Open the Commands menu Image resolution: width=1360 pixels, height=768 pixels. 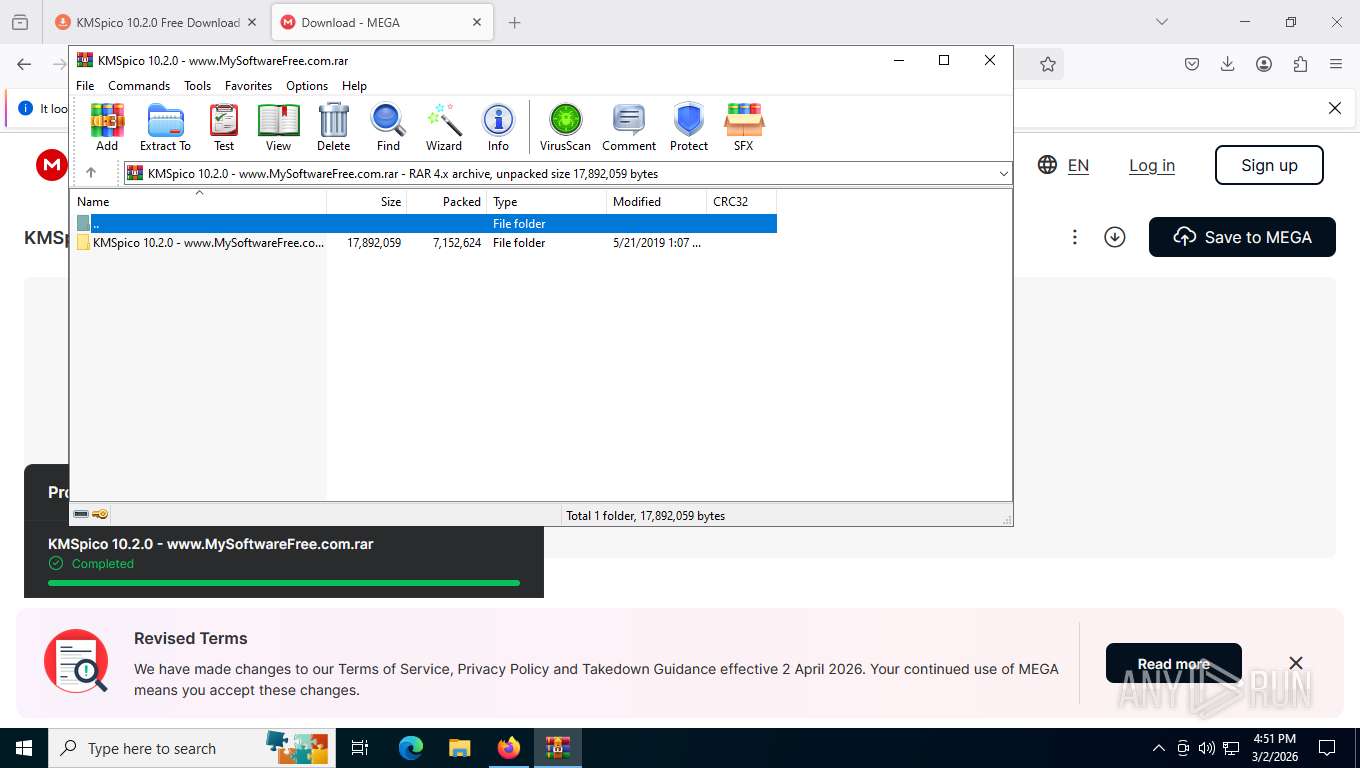[139, 86]
